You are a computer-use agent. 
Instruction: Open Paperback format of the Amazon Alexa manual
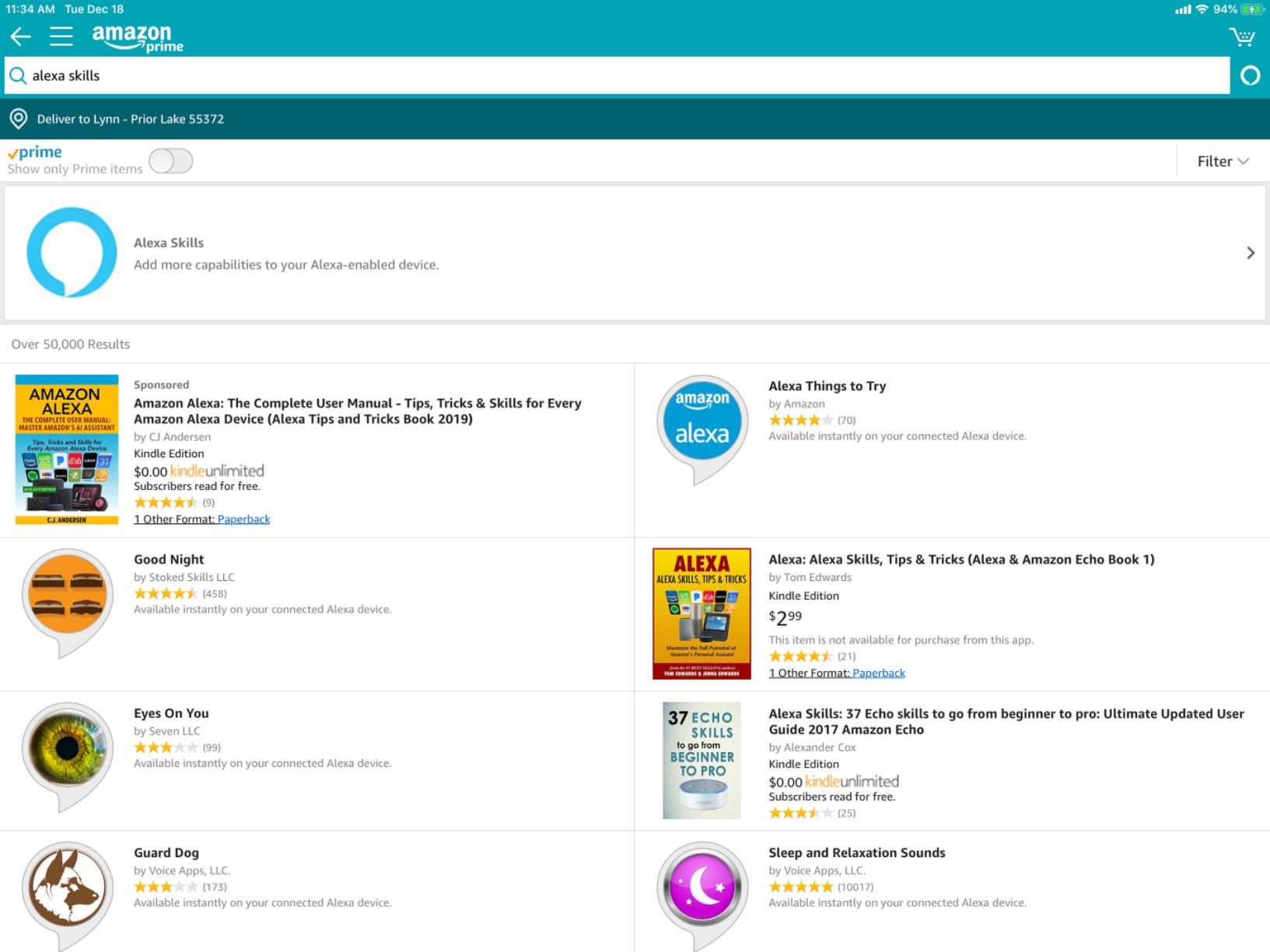click(243, 519)
